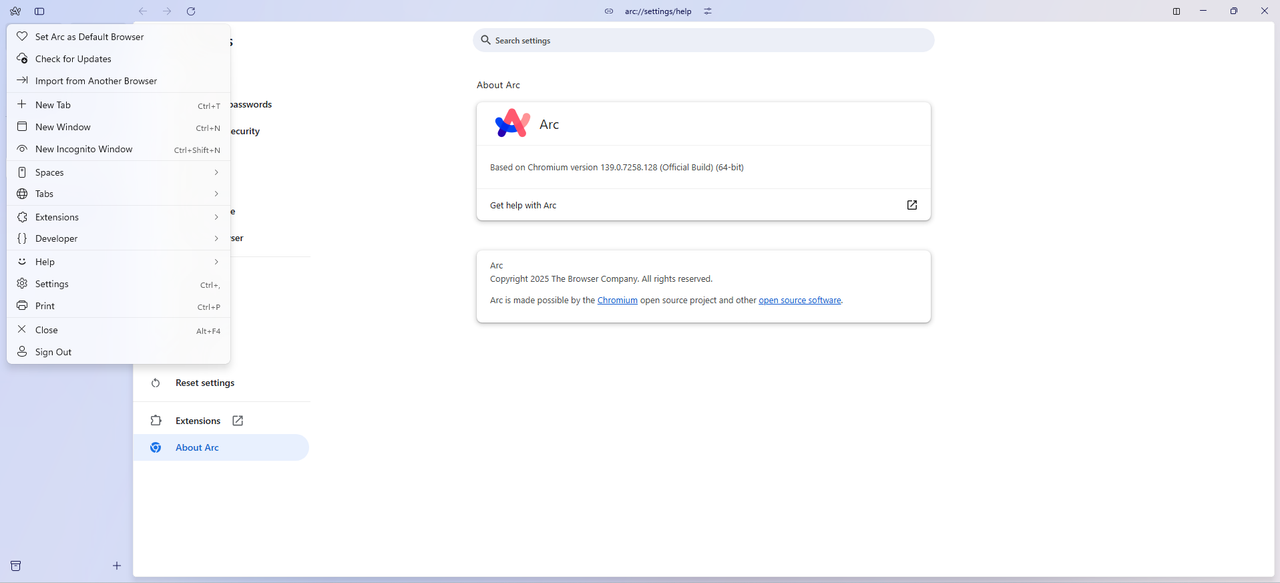1280x583 pixels.
Task: Open external link icon for Get help
Action: tap(912, 205)
